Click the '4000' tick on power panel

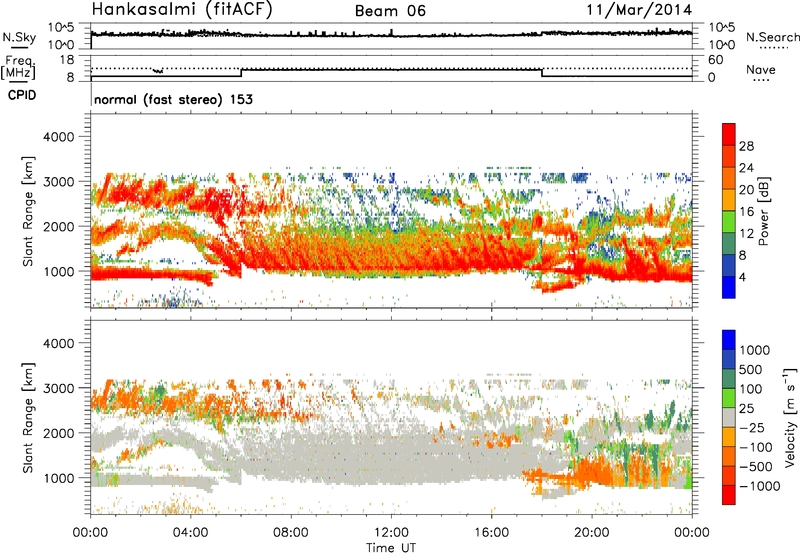58,137
